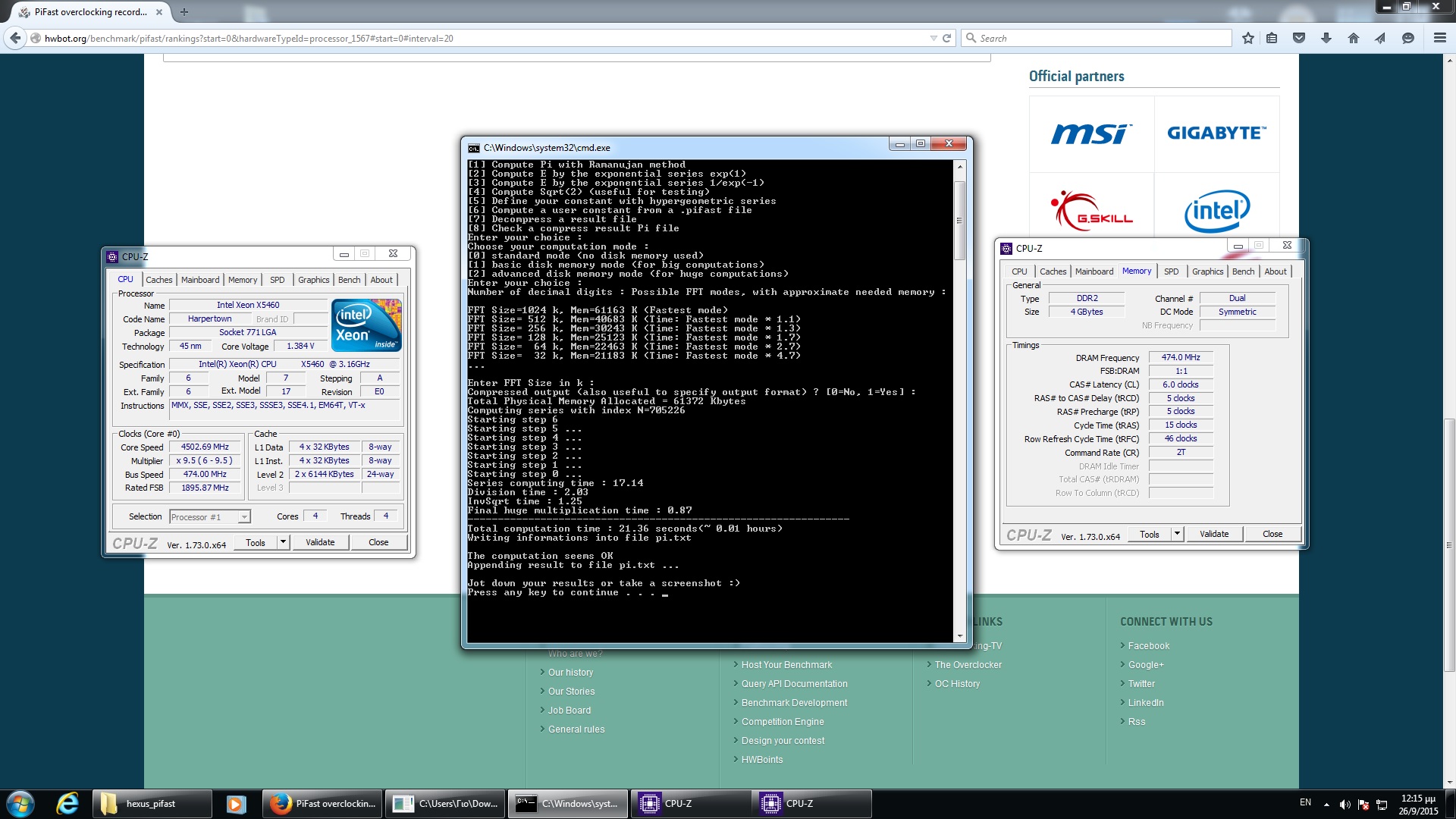1456x819 pixels.
Task: Show hidden tray icons arrow
Action: 1326,804
